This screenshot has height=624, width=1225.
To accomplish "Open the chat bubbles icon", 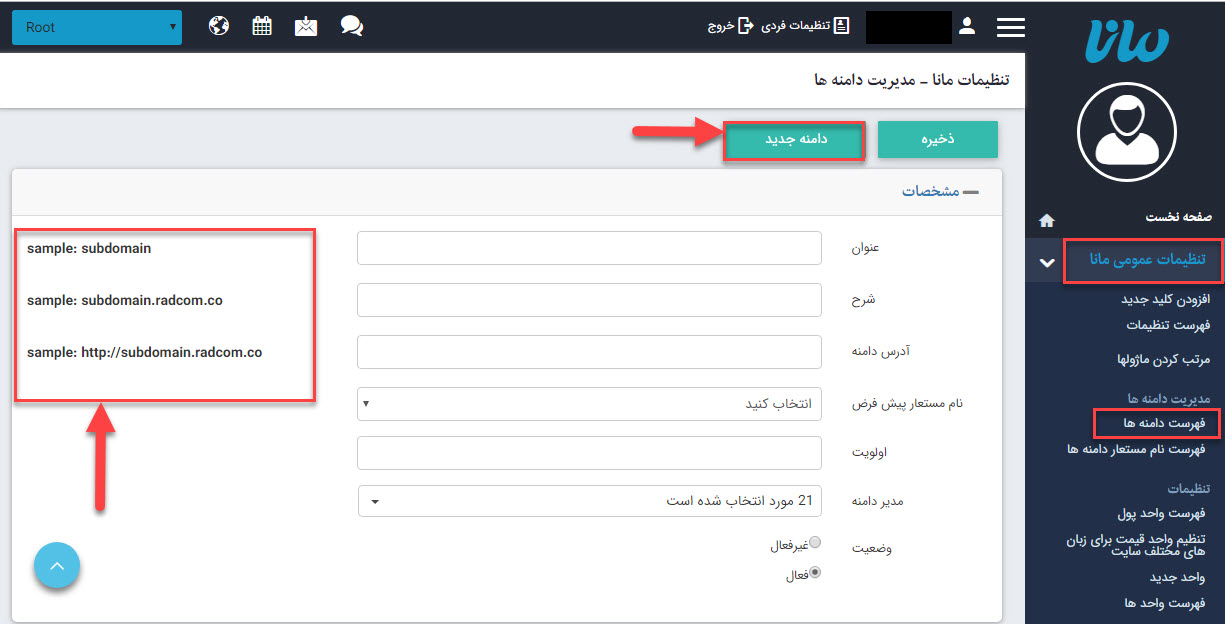I will [x=351, y=27].
